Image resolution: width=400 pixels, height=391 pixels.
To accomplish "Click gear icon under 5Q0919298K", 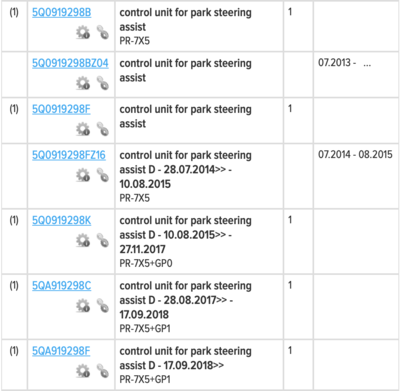I will (83, 241).
